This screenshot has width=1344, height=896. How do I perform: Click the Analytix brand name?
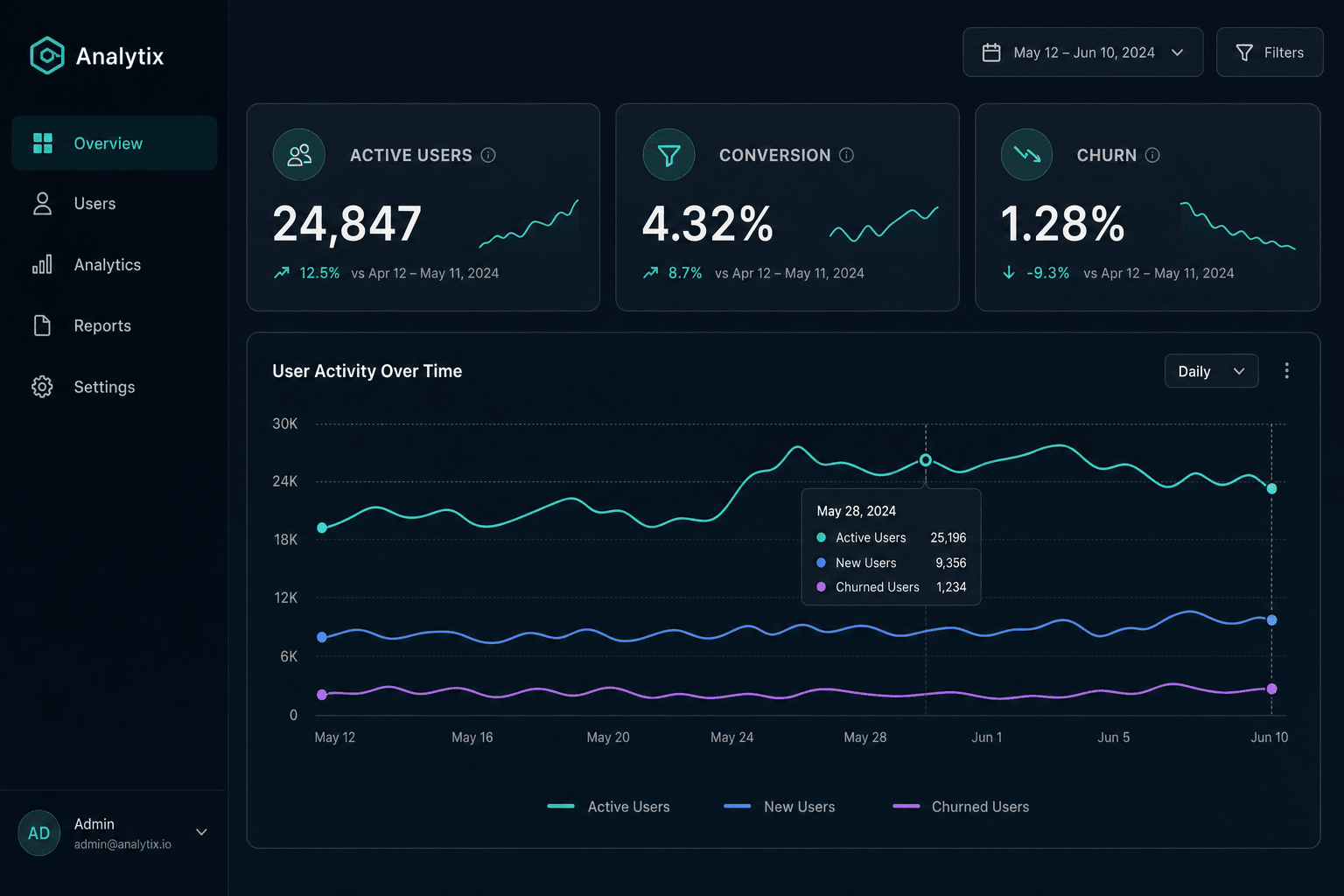(x=120, y=56)
